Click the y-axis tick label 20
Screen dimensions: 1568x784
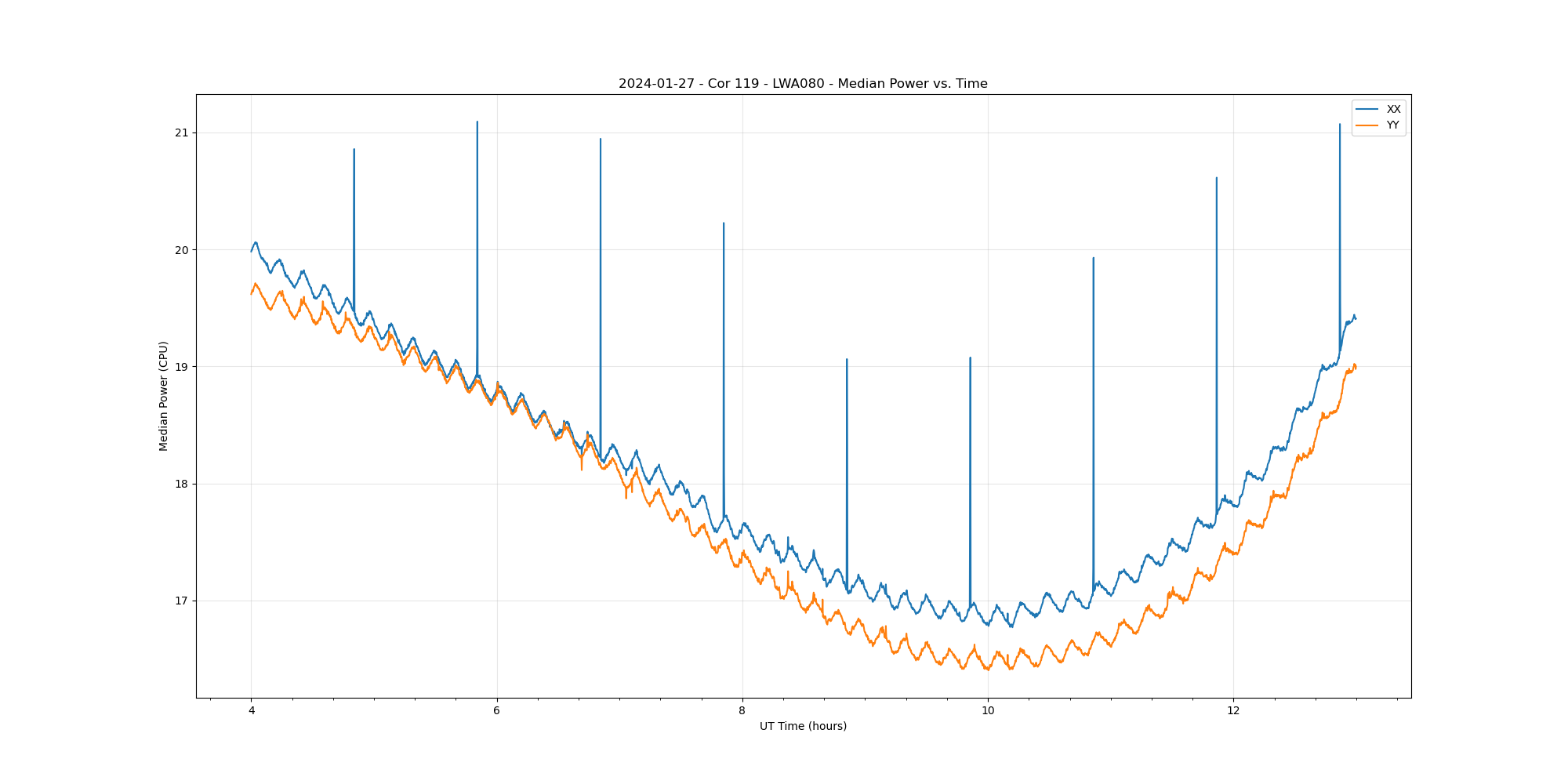point(182,250)
